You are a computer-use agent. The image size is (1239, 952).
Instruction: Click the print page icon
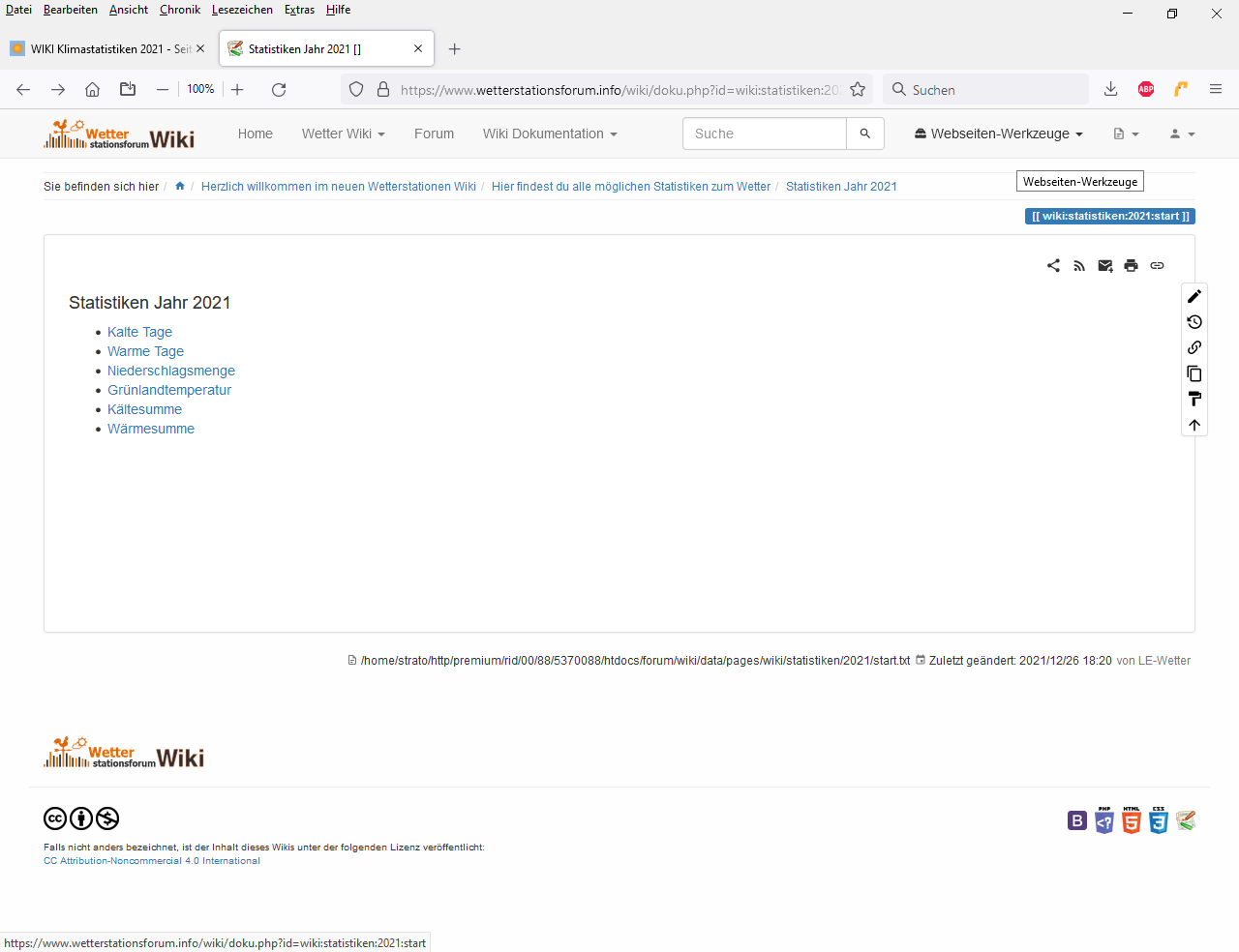click(1131, 266)
